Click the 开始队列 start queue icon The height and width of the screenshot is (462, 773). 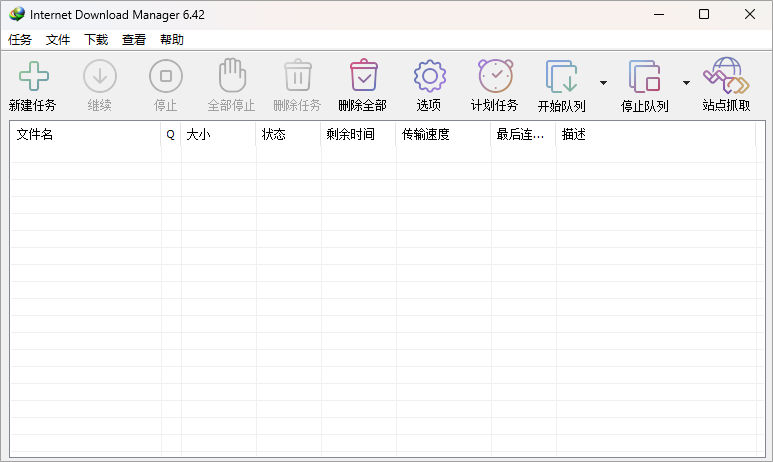(x=562, y=76)
